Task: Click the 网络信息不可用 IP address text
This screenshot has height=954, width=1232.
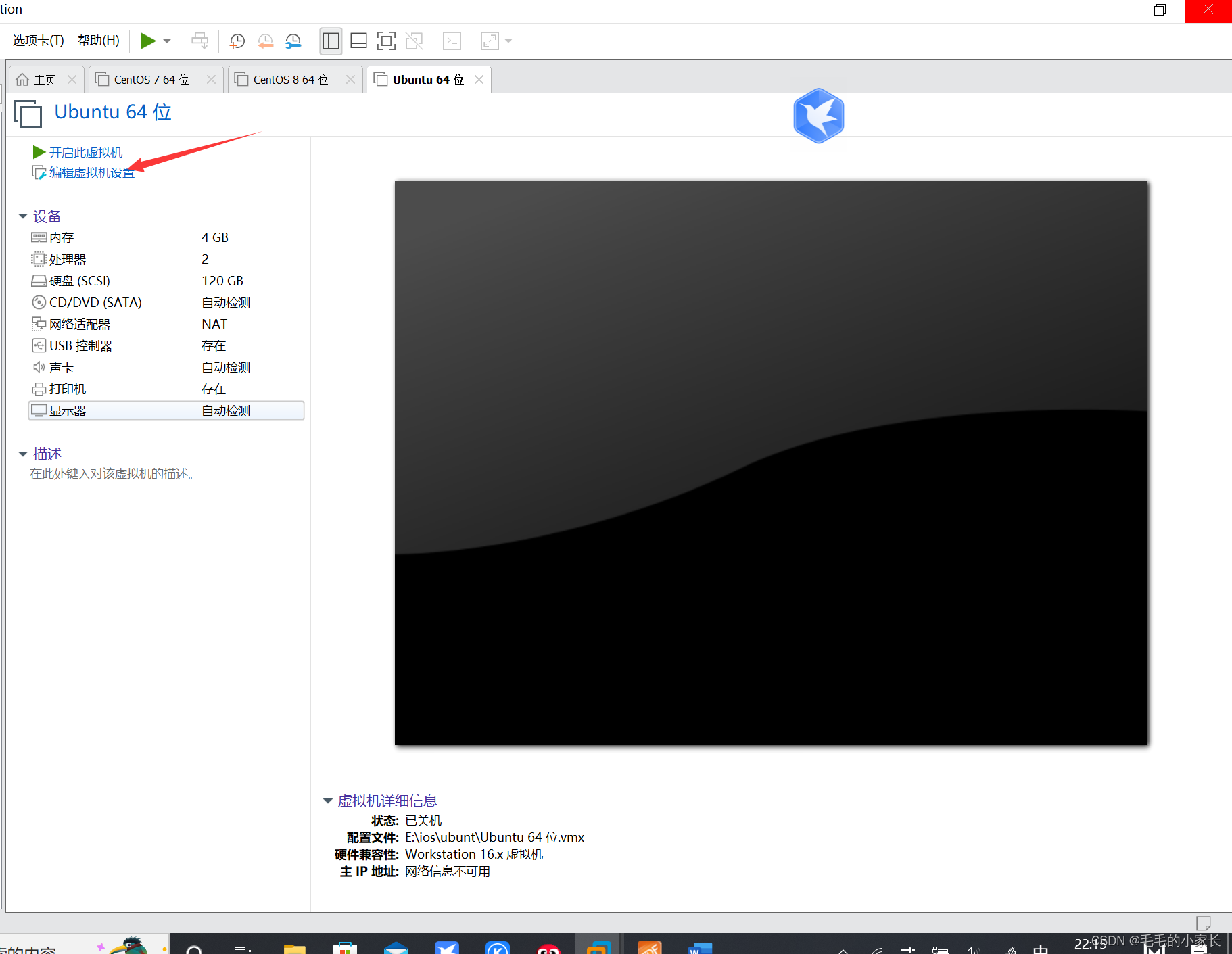Action: pos(448,872)
